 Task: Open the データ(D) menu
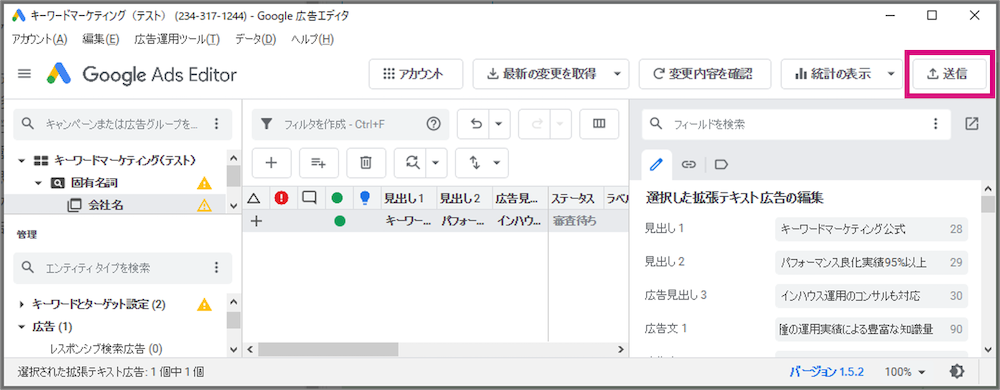[255, 40]
